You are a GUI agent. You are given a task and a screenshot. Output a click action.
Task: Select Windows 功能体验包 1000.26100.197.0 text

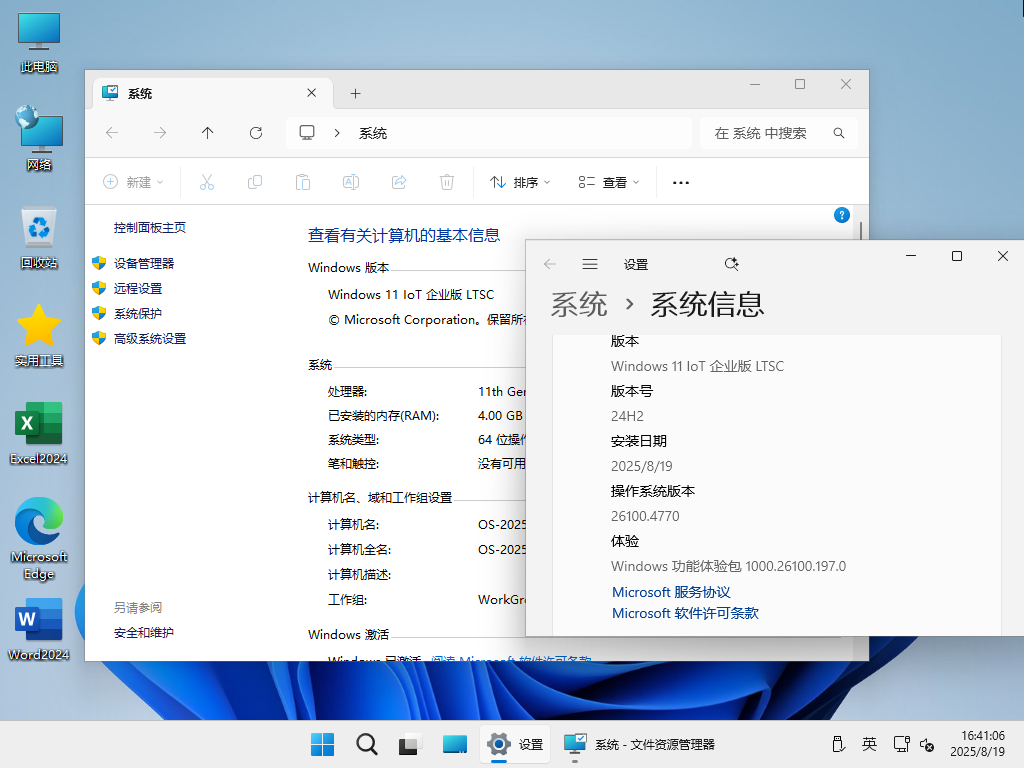click(728, 566)
